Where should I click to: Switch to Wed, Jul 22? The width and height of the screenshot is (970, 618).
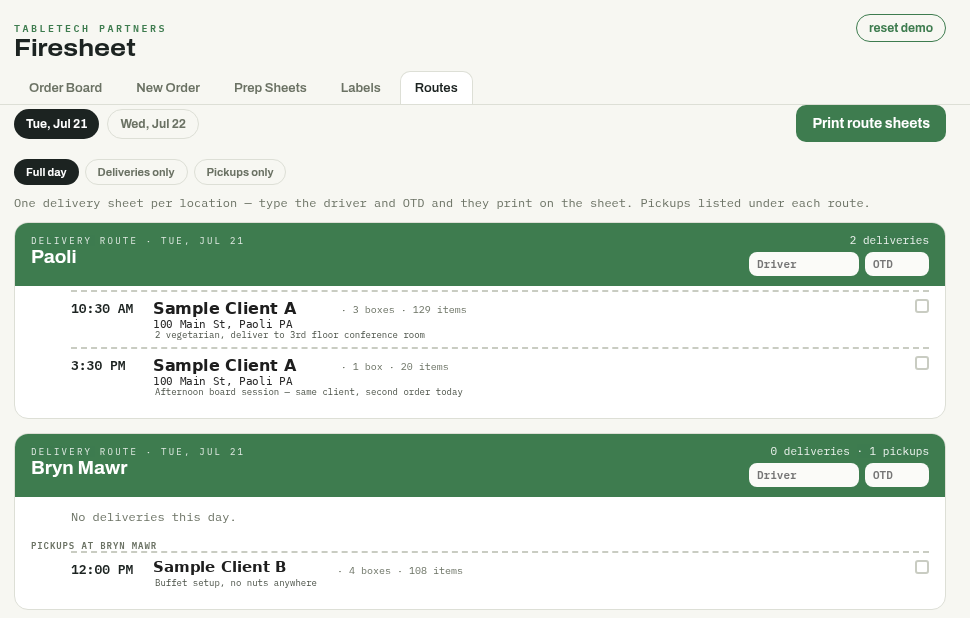tap(153, 124)
